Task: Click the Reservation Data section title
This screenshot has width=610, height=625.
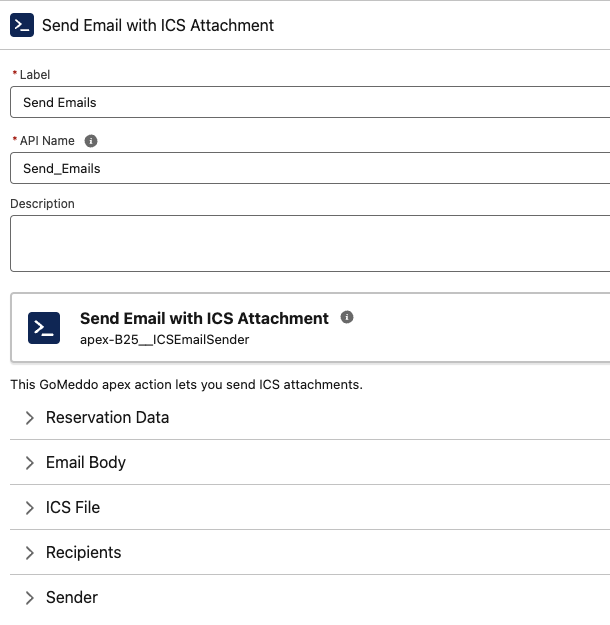Action: [107, 417]
